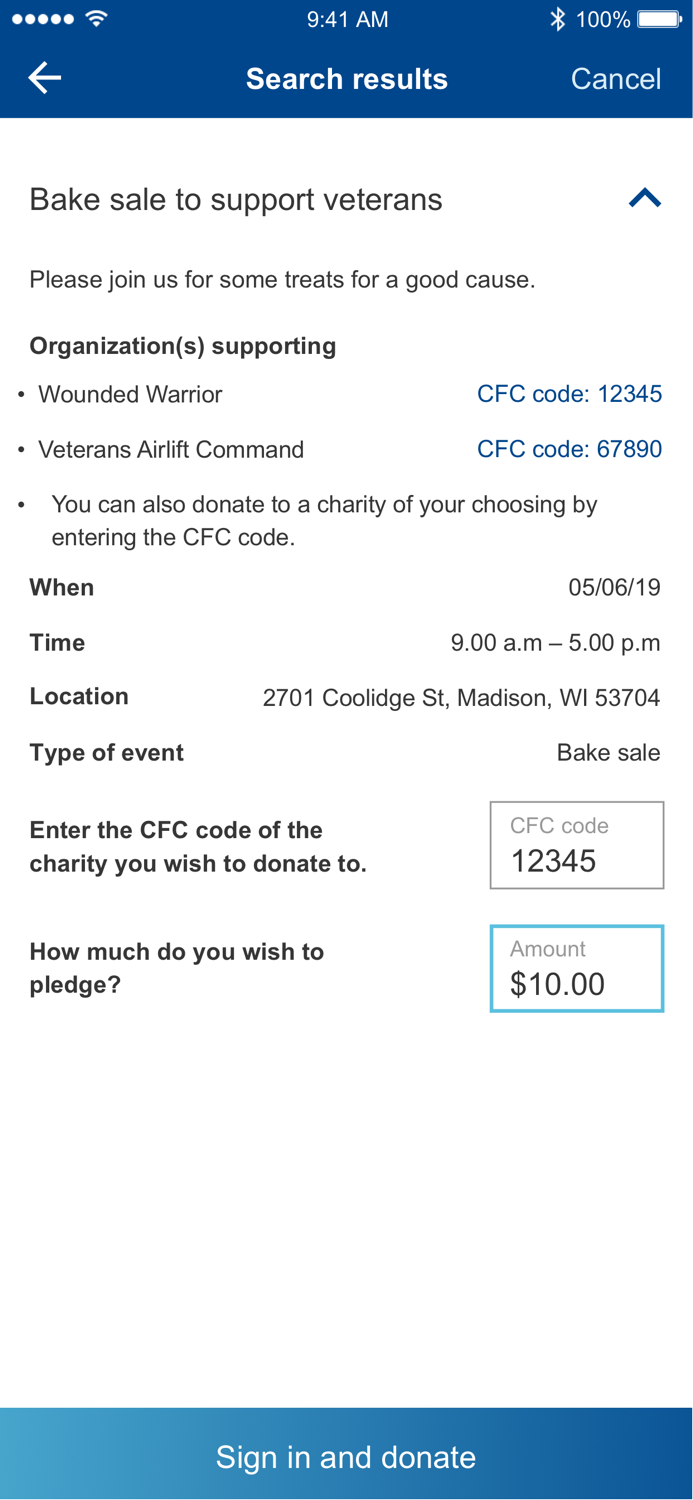Tap the Type of event Bake sale value

tap(608, 752)
